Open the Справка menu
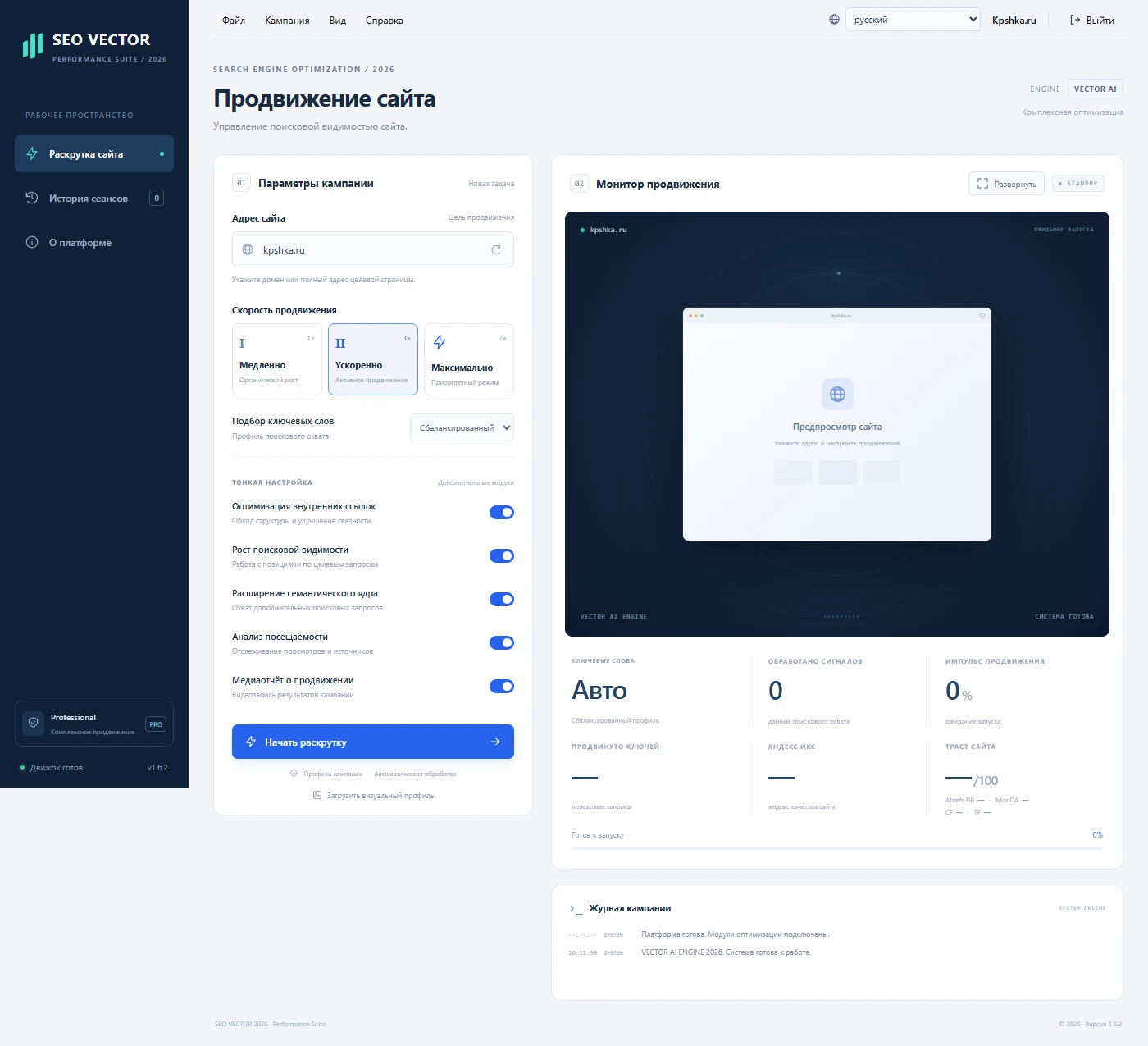This screenshot has height=1046, width=1148. pyautogui.click(x=385, y=21)
